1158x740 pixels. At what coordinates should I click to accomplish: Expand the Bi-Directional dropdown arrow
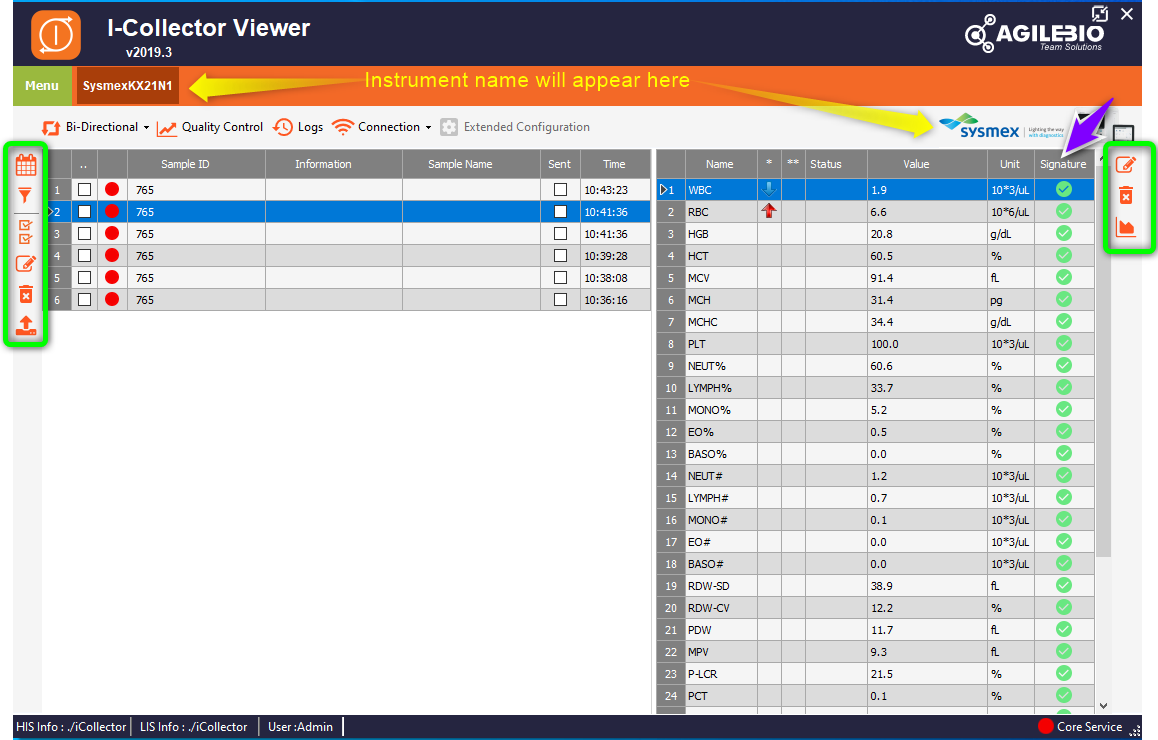tap(146, 128)
